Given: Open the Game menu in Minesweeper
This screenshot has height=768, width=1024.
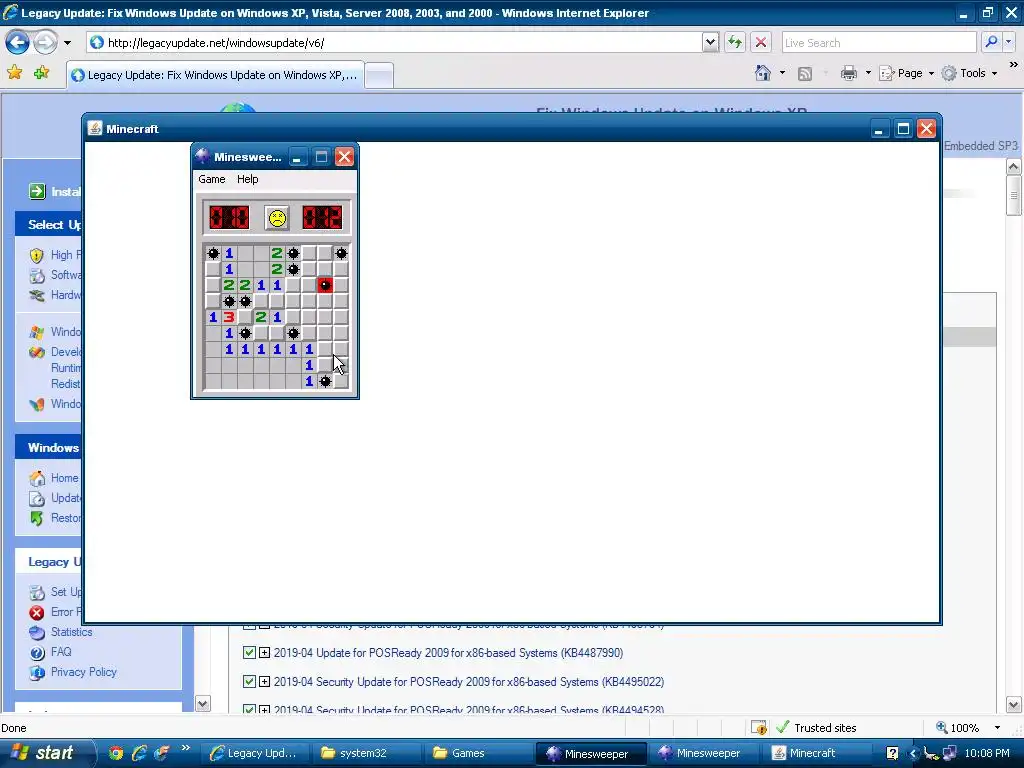Looking at the screenshot, I should 212,179.
